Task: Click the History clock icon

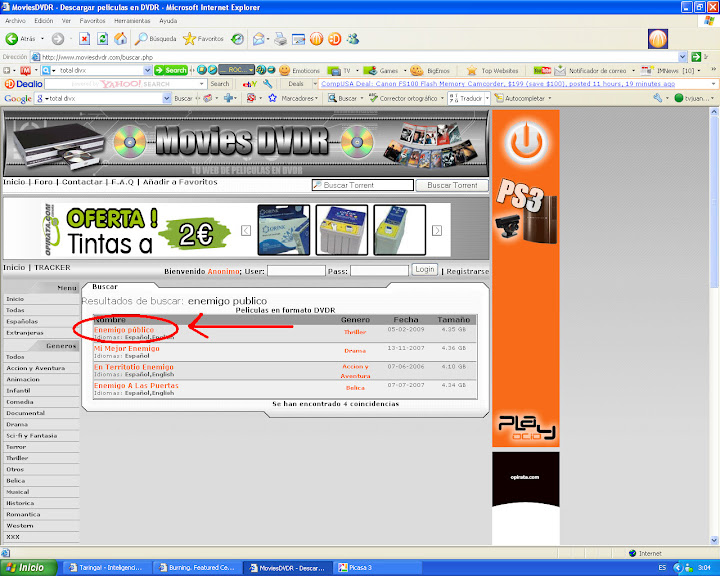Action: pyautogui.click(x=237, y=39)
